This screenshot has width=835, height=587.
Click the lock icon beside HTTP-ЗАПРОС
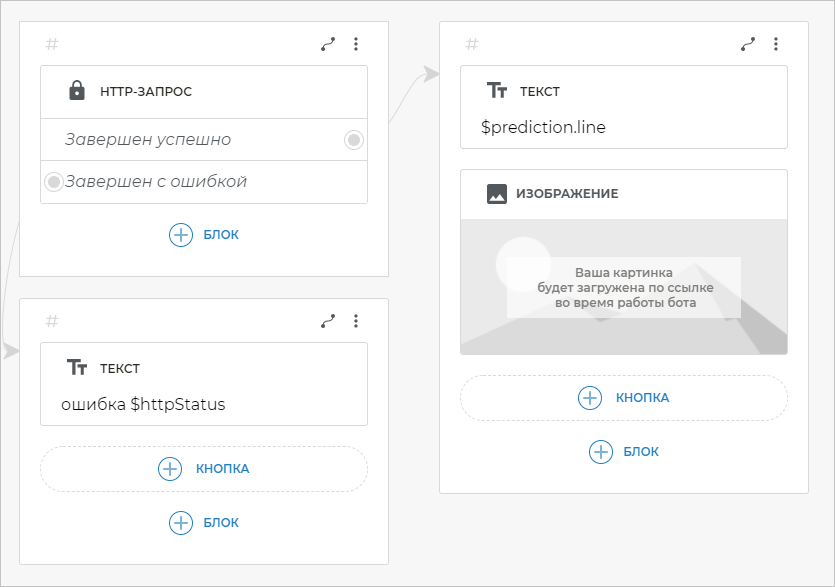click(76, 91)
